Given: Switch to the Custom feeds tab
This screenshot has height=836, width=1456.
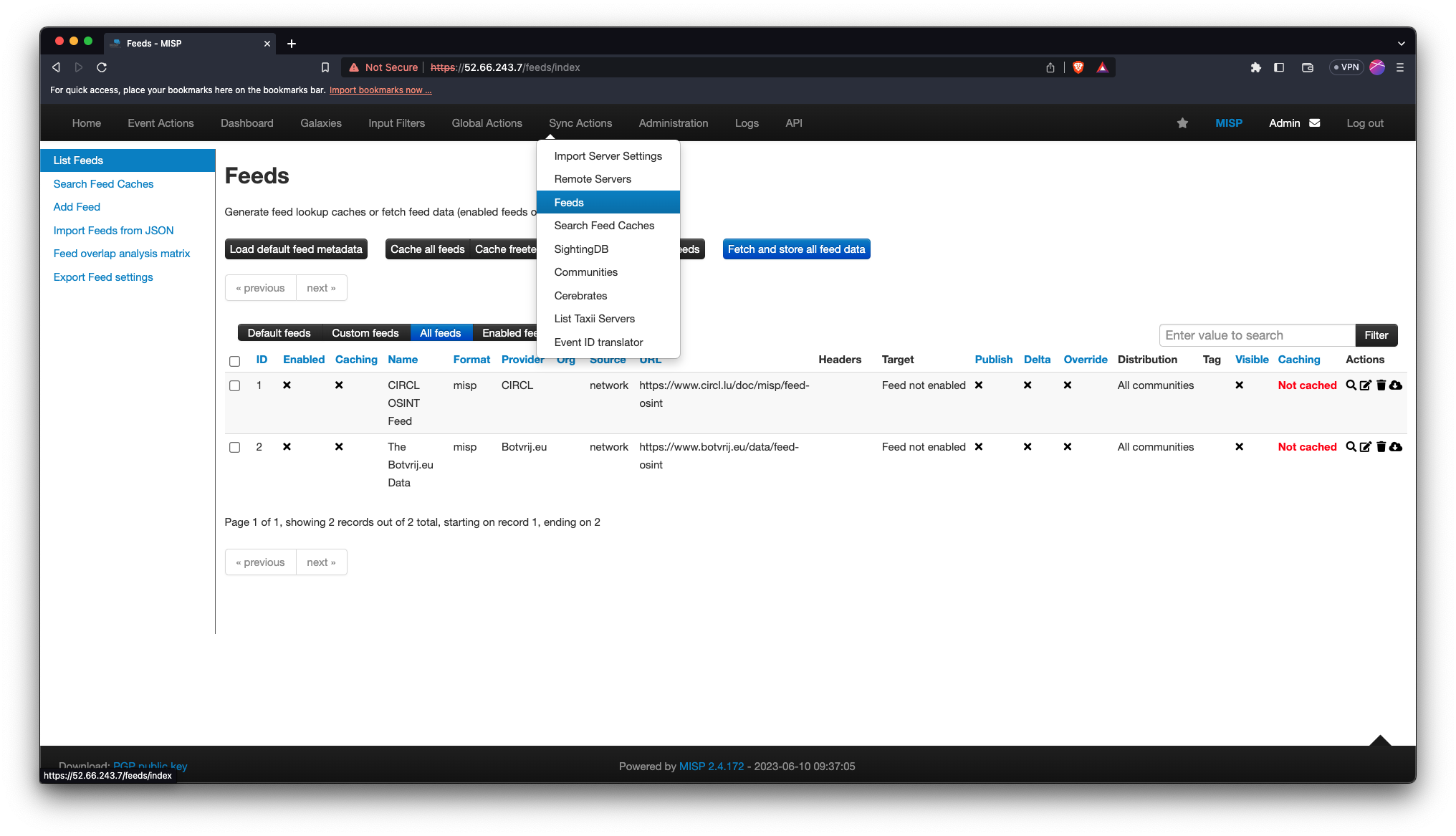Looking at the screenshot, I should [365, 333].
